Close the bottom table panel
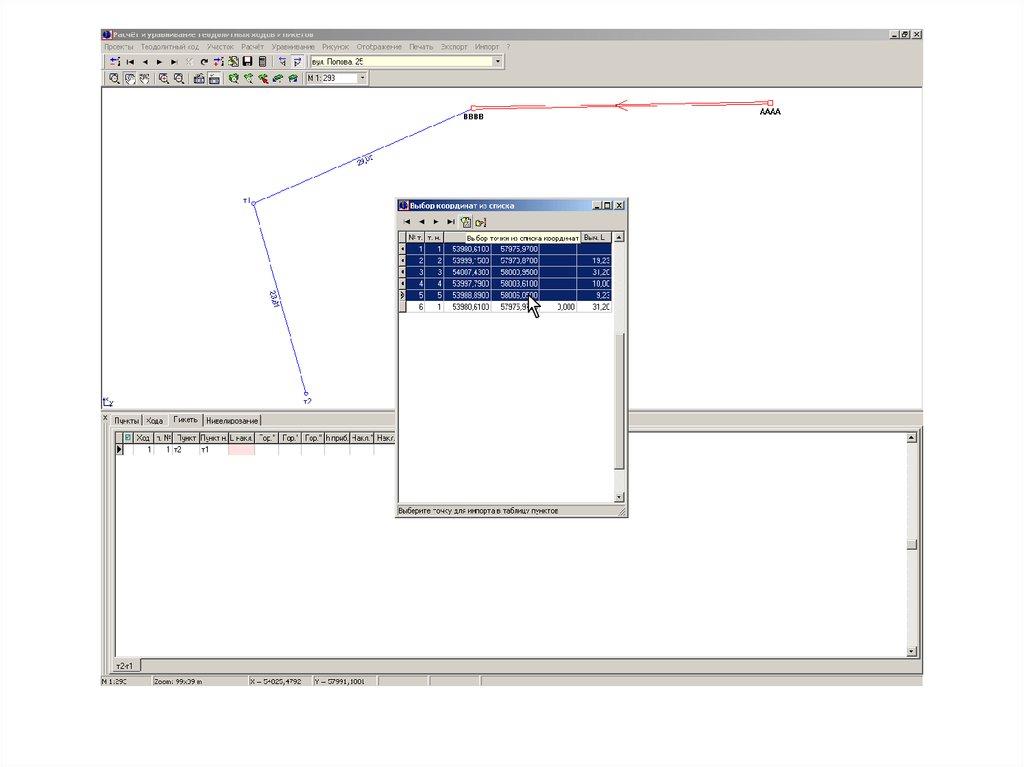Image resolution: width=1024 pixels, height=767 pixels. tap(105, 417)
